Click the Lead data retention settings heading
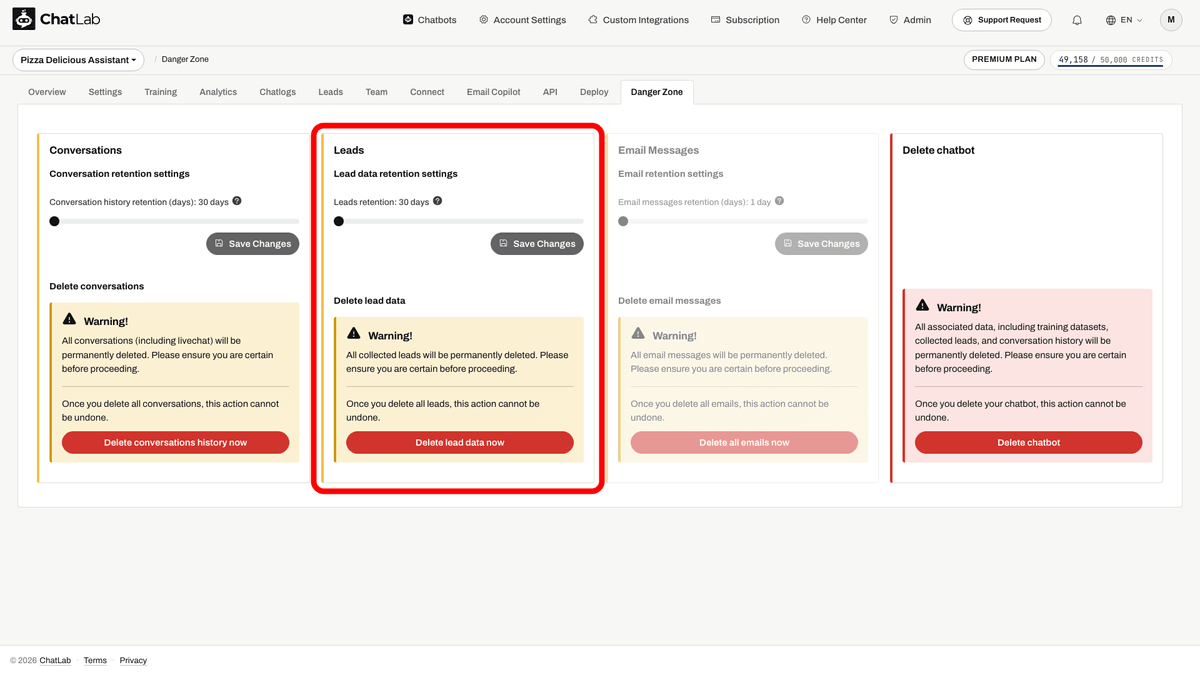Image resolution: width=1200 pixels, height=675 pixels. 396,174
